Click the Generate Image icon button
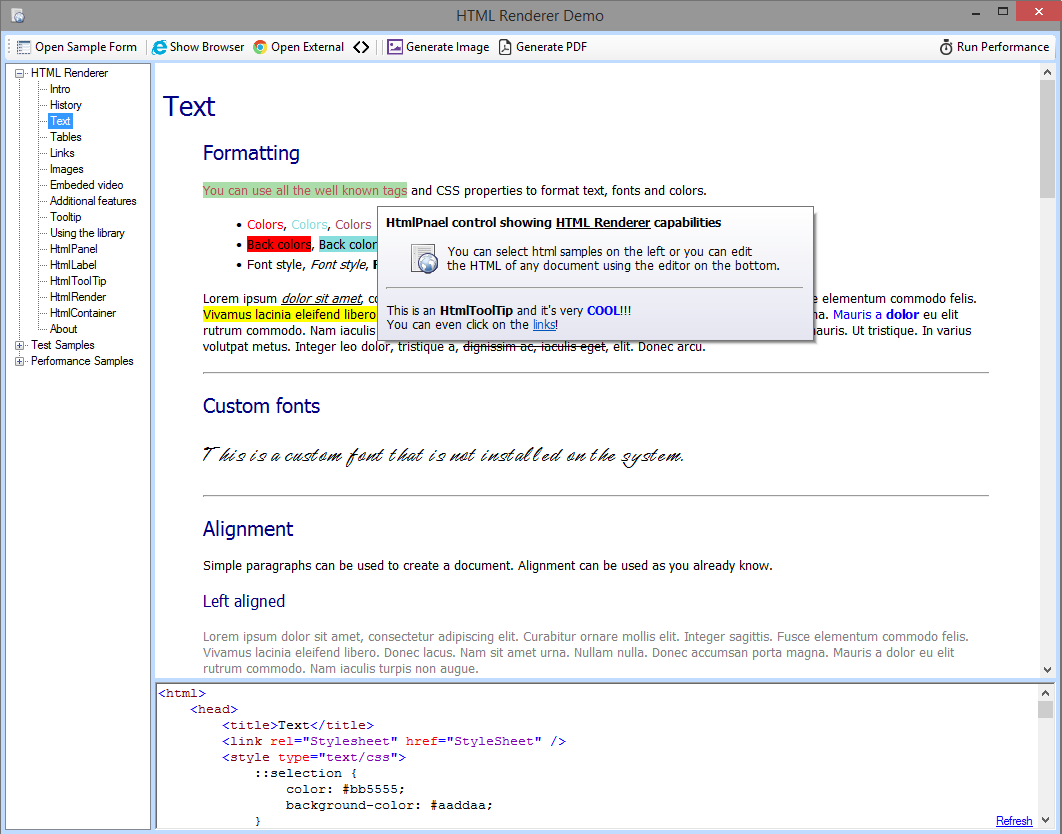Viewport: 1062px width, 834px height. [438, 47]
